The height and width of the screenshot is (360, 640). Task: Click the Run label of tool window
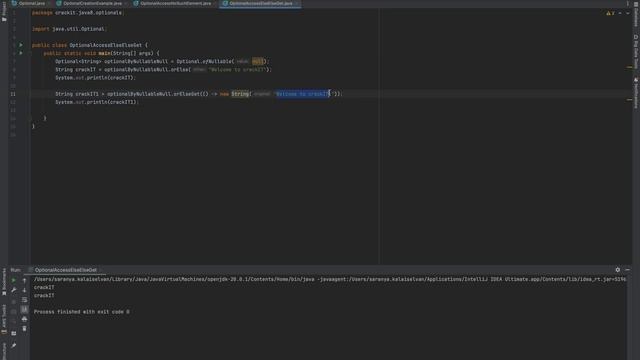coord(16,270)
